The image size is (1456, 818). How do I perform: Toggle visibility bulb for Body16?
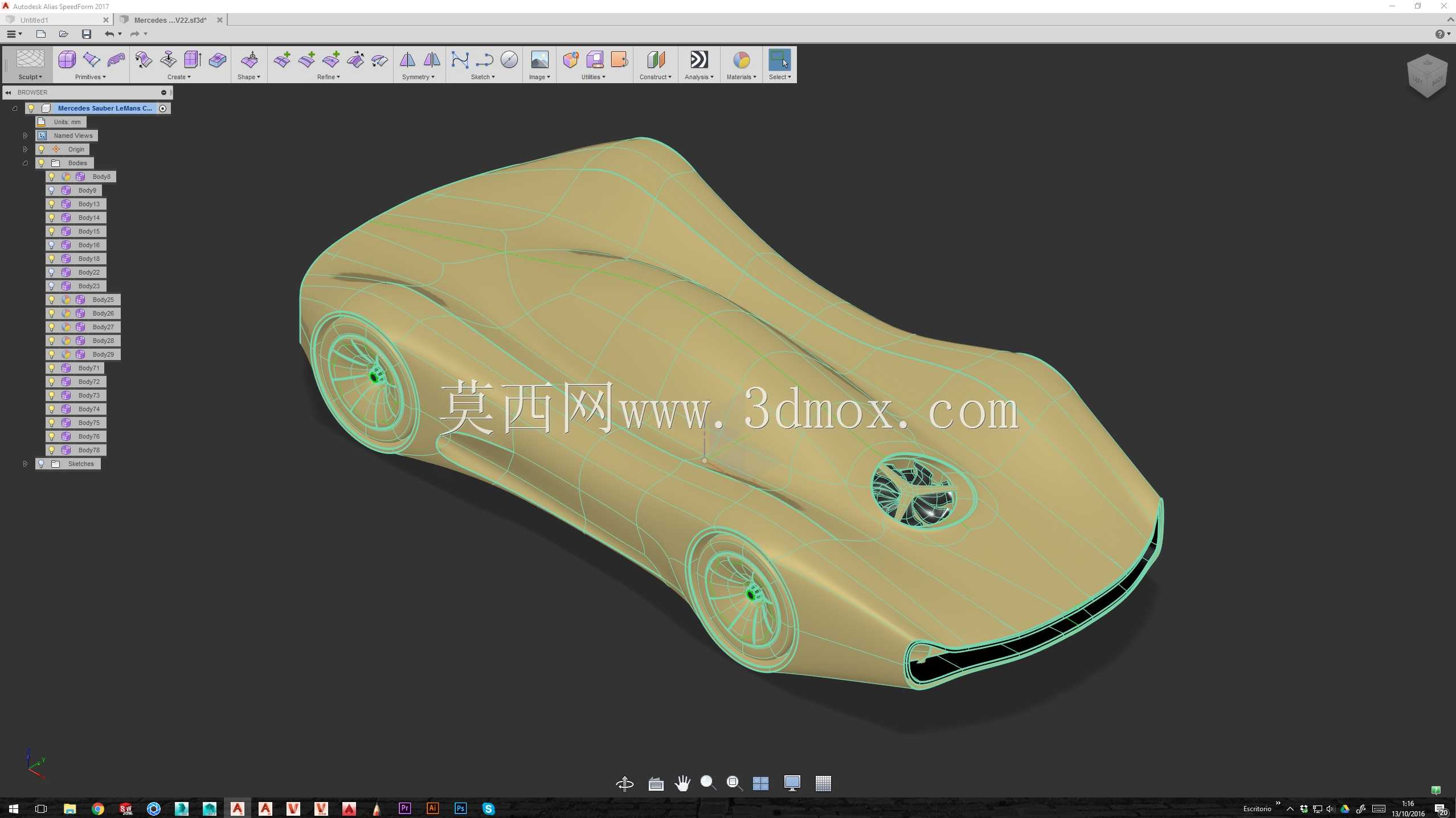click(52, 245)
